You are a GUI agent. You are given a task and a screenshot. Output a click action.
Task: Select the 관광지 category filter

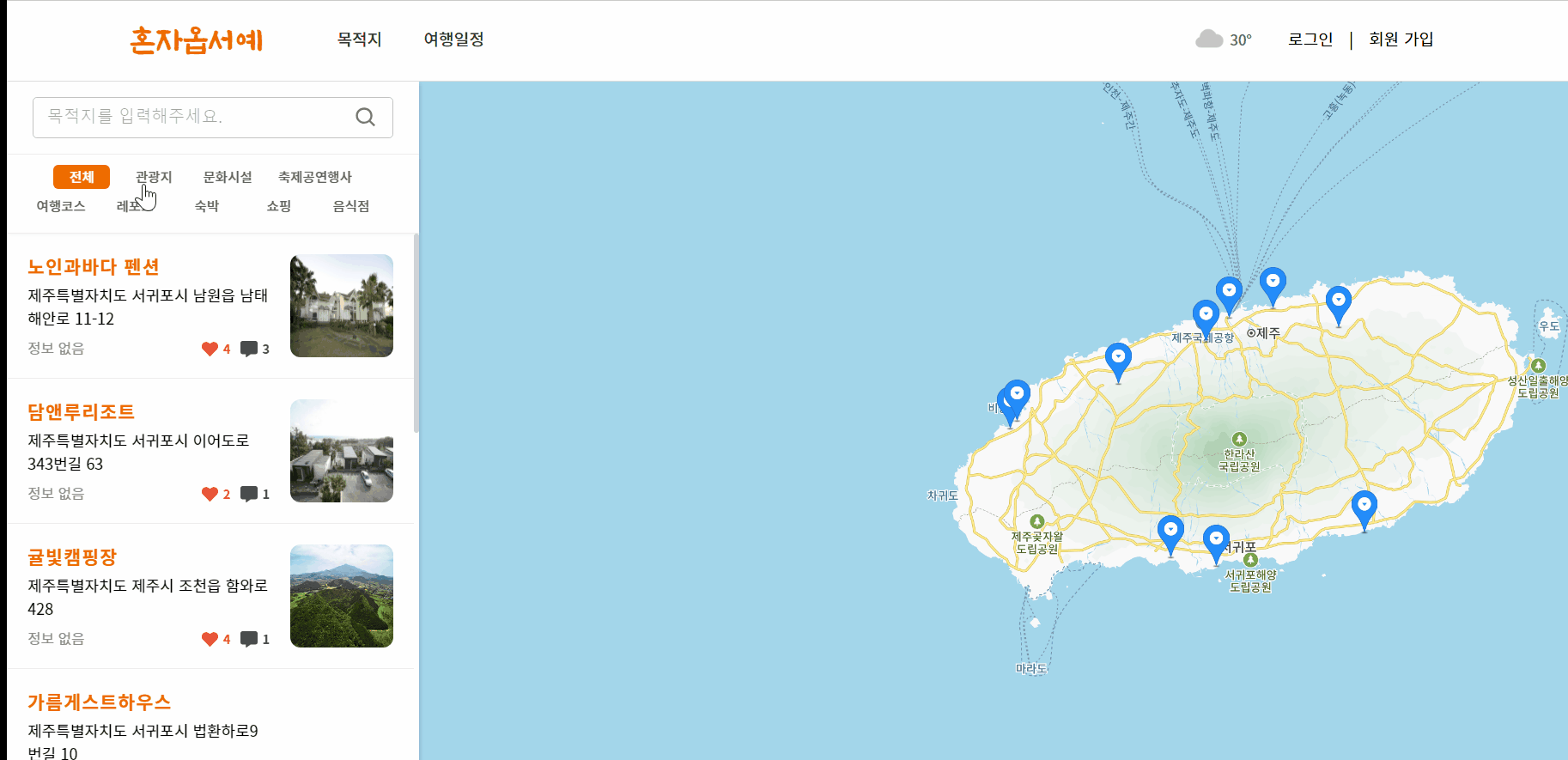154,177
